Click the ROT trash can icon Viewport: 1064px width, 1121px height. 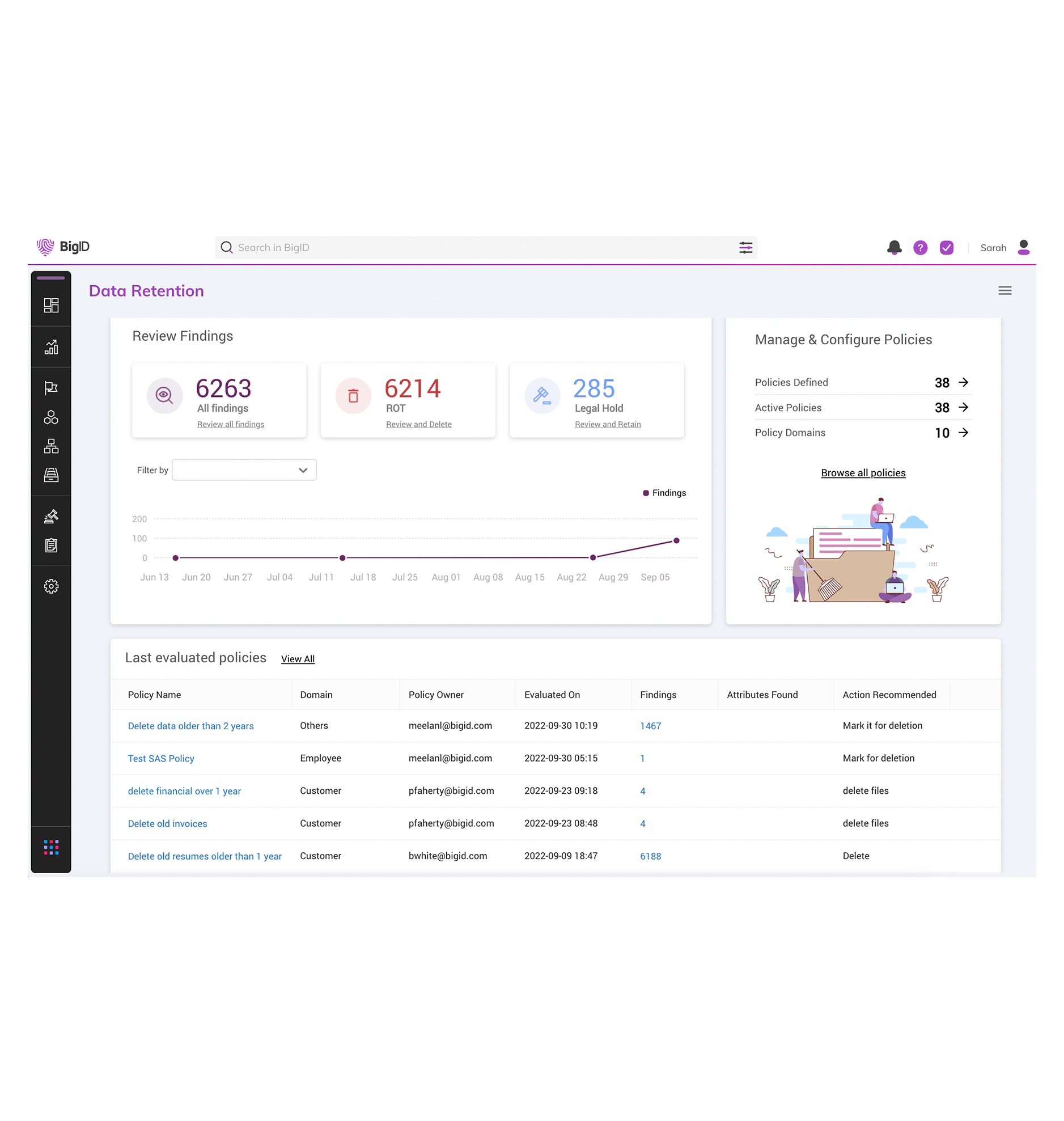pyautogui.click(x=353, y=395)
